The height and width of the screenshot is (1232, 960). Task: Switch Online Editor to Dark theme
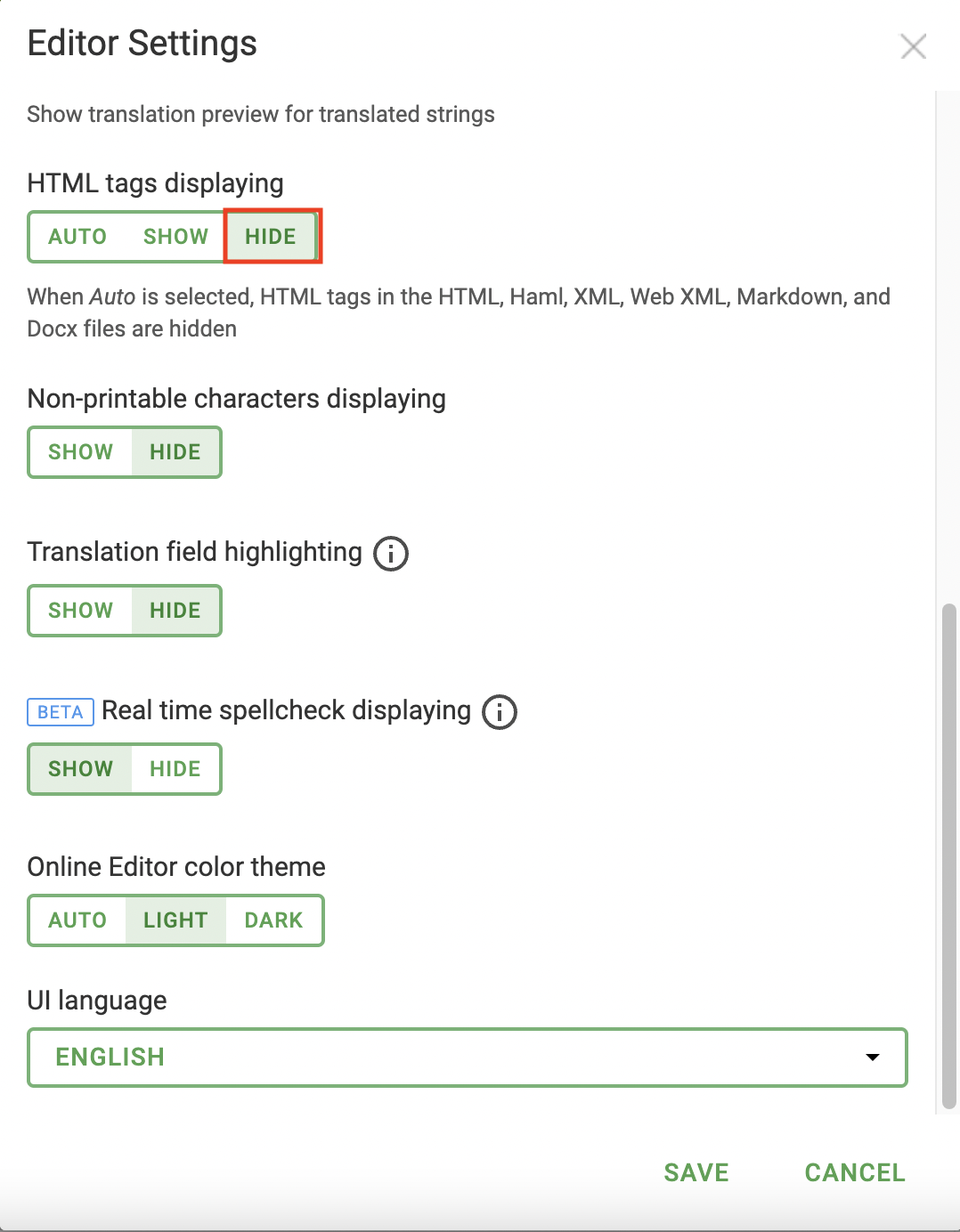click(x=273, y=920)
